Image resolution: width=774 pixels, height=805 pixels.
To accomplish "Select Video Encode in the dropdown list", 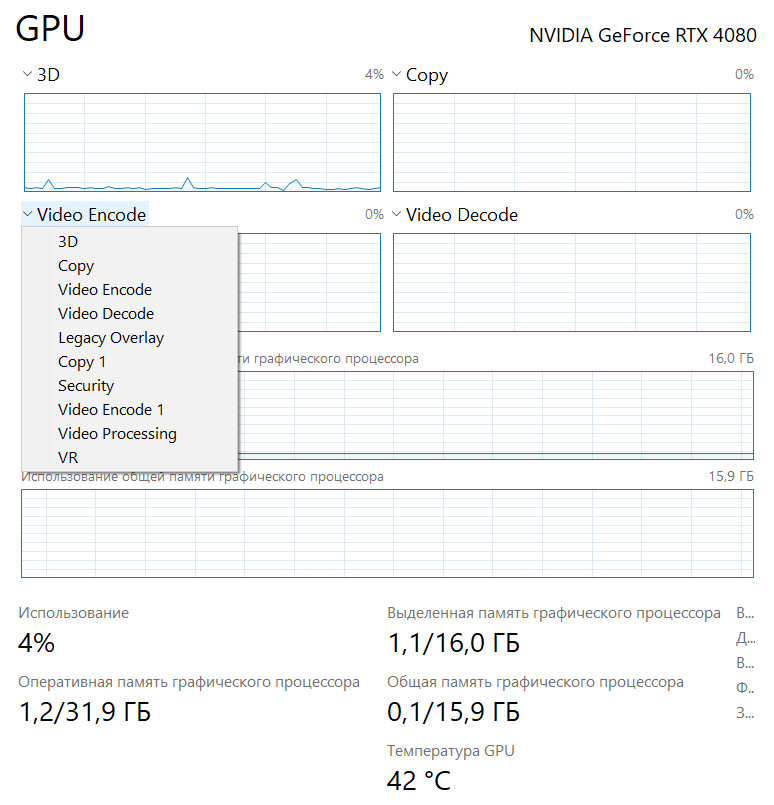I will click(105, 290).
